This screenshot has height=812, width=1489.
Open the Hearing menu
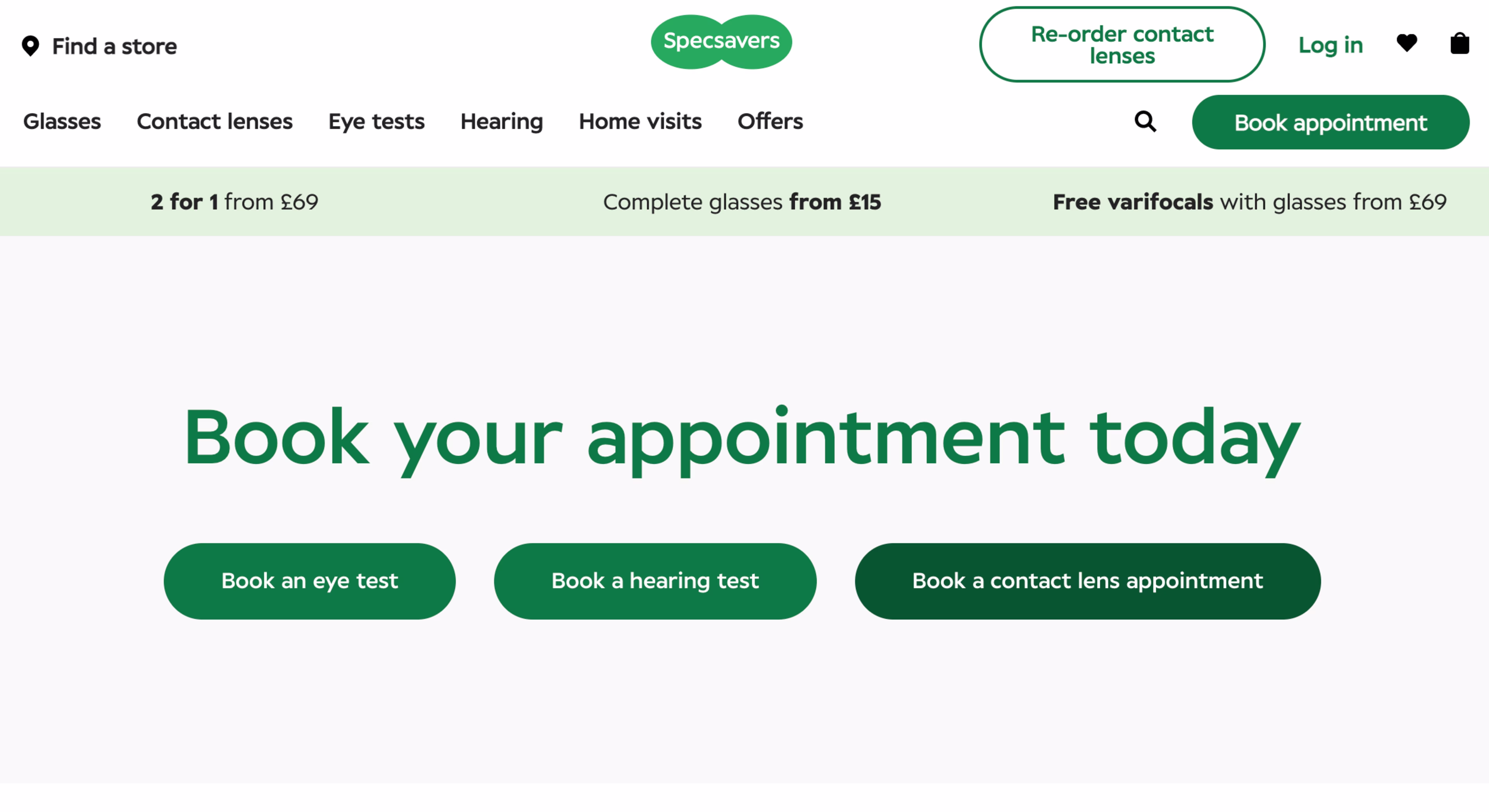(502, 121)
